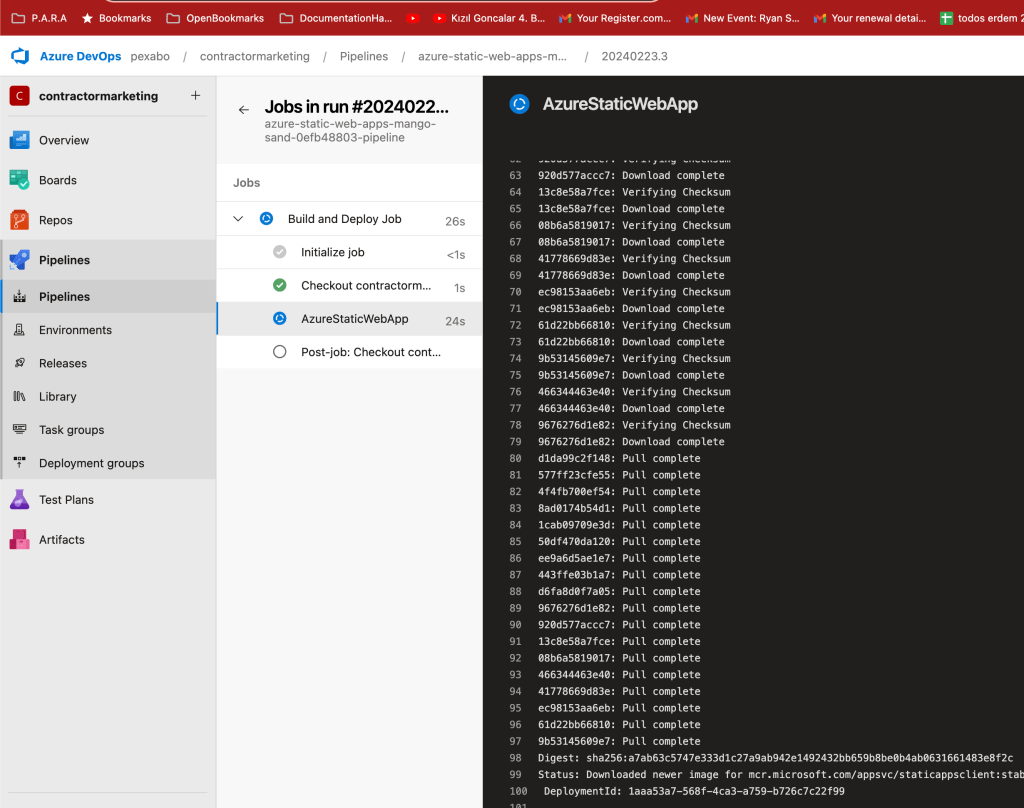Viewport: 1024px width, 808px height.
Task: Click the contractormarketing project name
Action: (99, 96)
